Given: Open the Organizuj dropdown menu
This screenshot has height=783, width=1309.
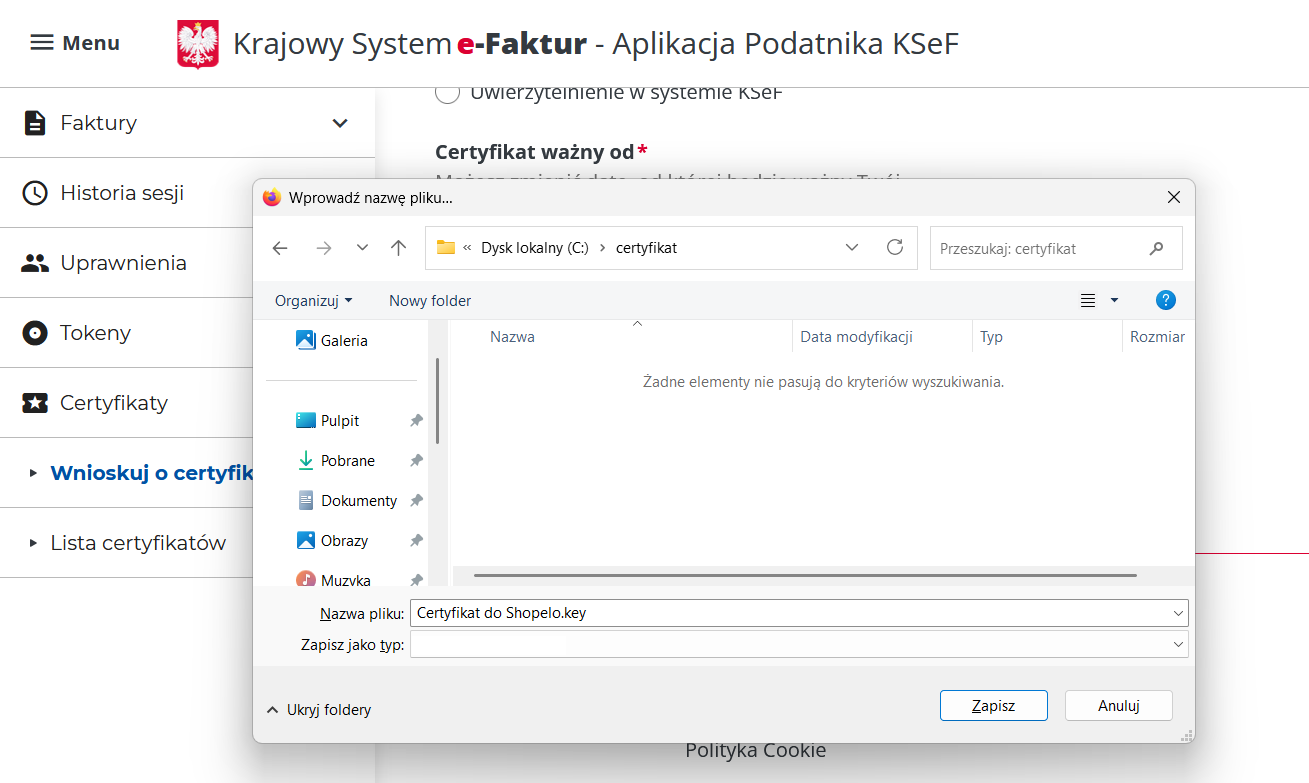Looking at the screenshot, I should click(x=313, y=301).
